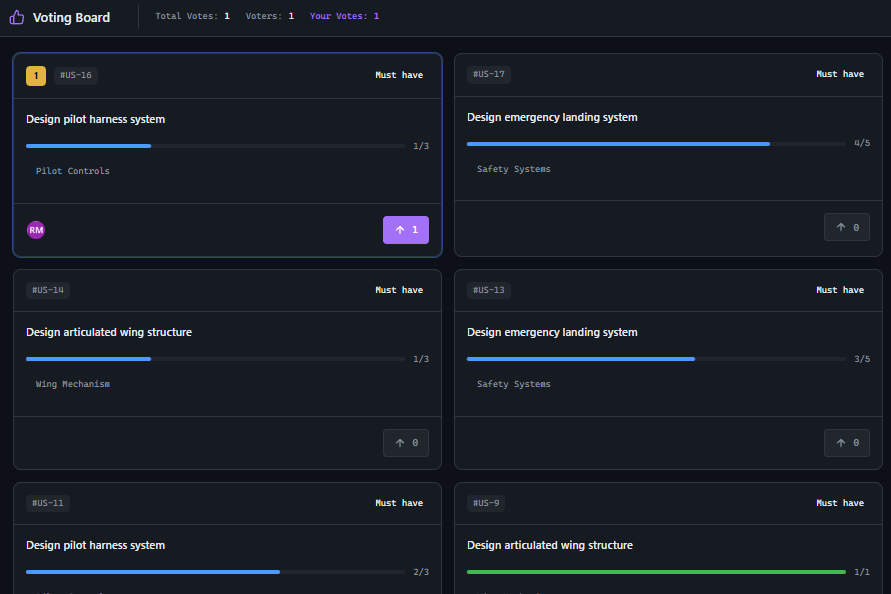Toggle a vote on the articulated wing card
The height and width of the screenshot is (594, 891).
405,442
